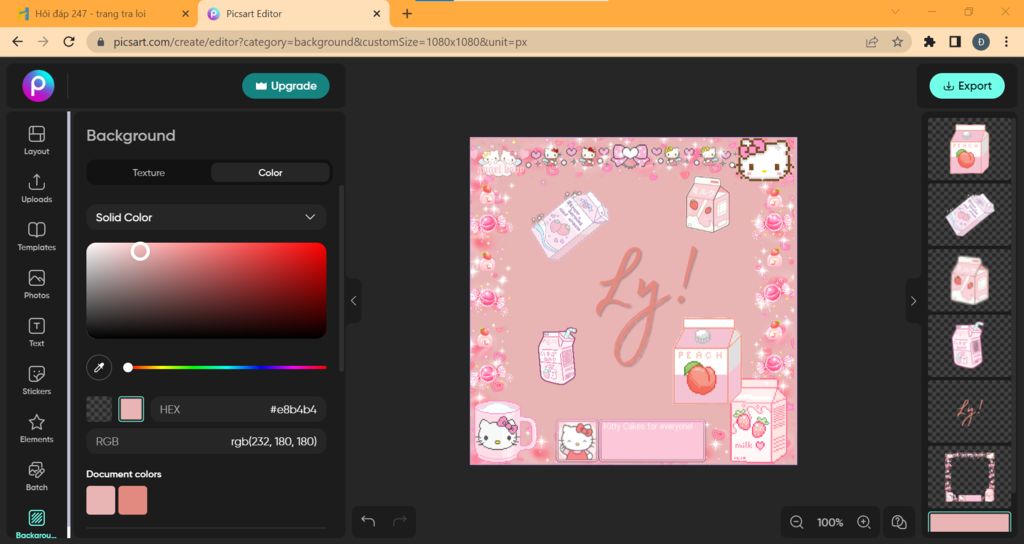Open a new browser tab
This screenshot has height=544, width=1024.
pos(407,13)
